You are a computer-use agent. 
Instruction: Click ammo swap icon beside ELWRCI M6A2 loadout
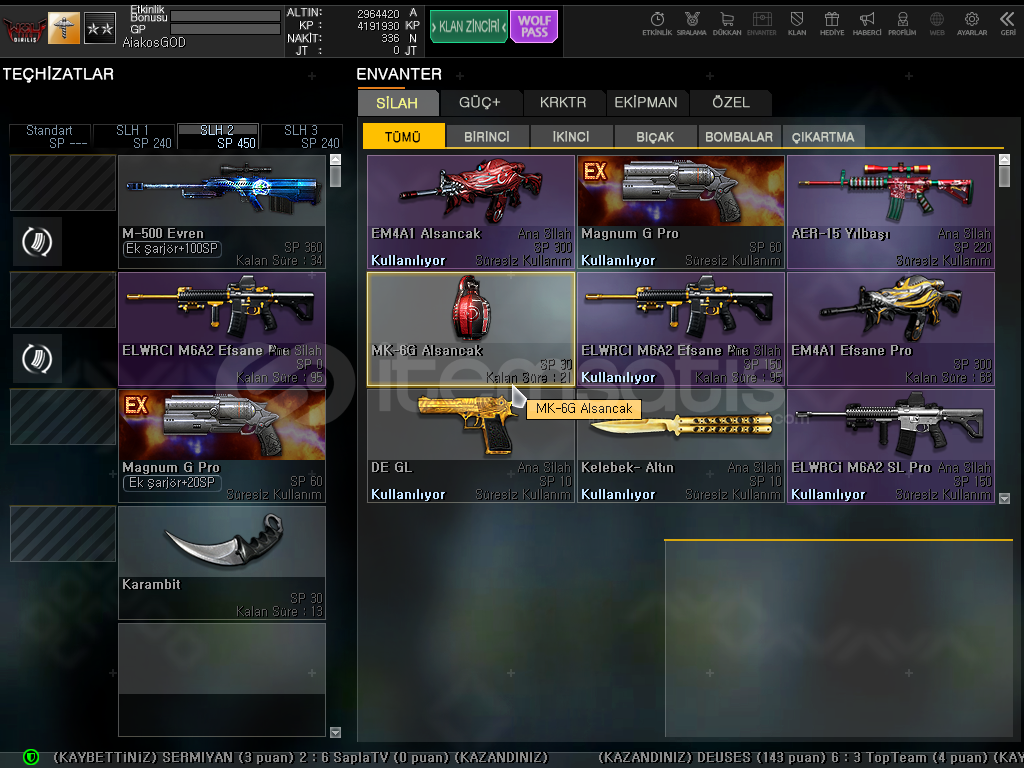pyautogui.click(x=37, y=359)
